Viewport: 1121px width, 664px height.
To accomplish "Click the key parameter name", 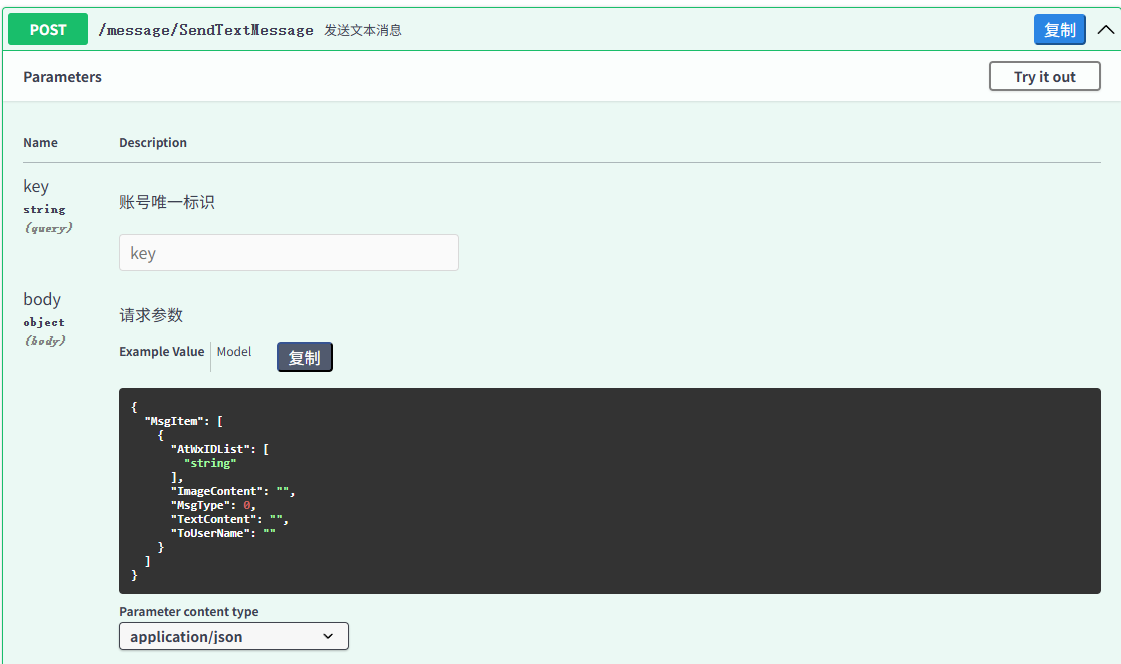I will click(36, 187).
